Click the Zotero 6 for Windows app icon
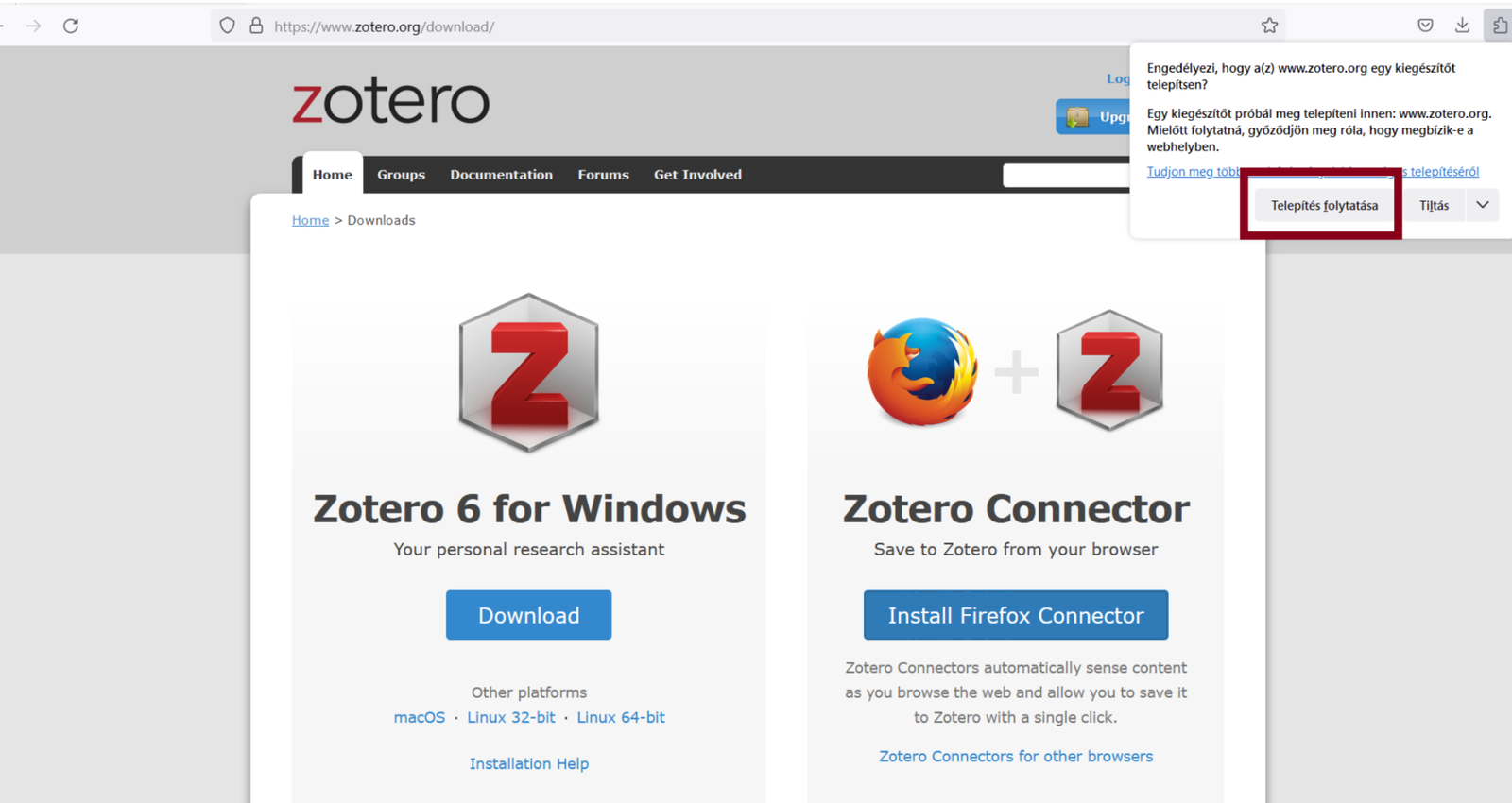The image size is (1512, 803). tap(529, 372)
